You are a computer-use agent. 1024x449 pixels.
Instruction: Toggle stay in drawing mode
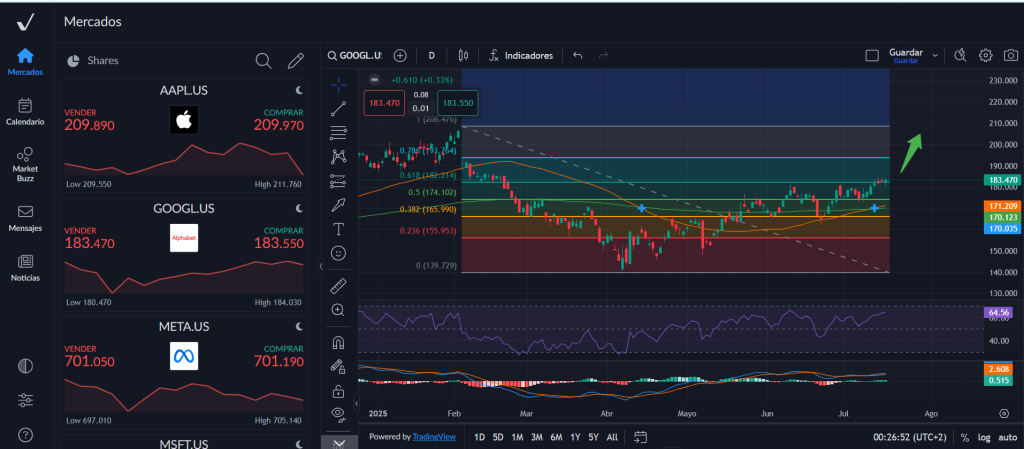pyautogui.click(x=338, y=367)
